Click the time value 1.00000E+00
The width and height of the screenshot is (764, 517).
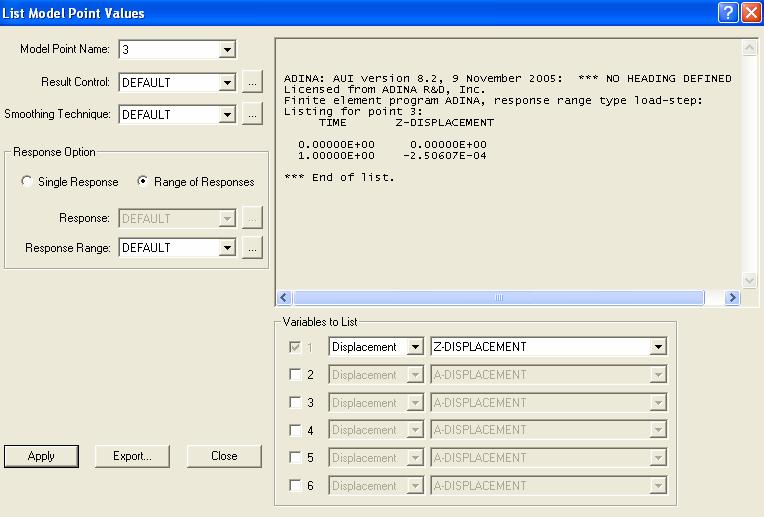point(336,156)
